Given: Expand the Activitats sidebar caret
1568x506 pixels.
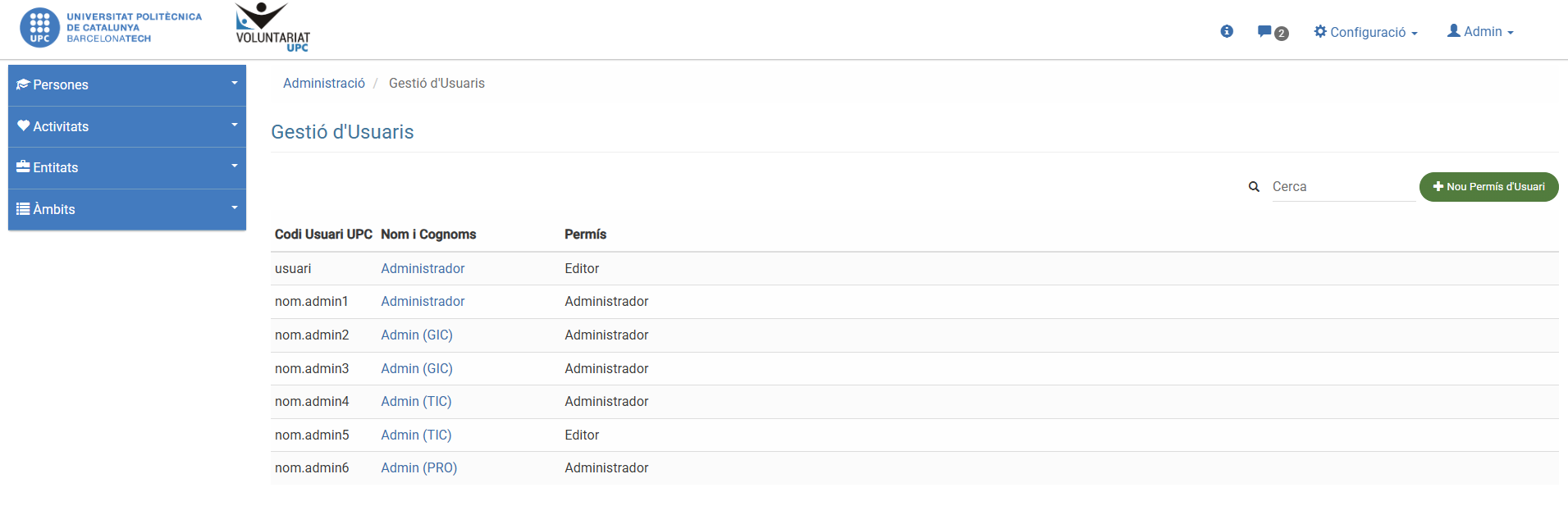Looking at the screenshot, I should click(x=234, y=125).
